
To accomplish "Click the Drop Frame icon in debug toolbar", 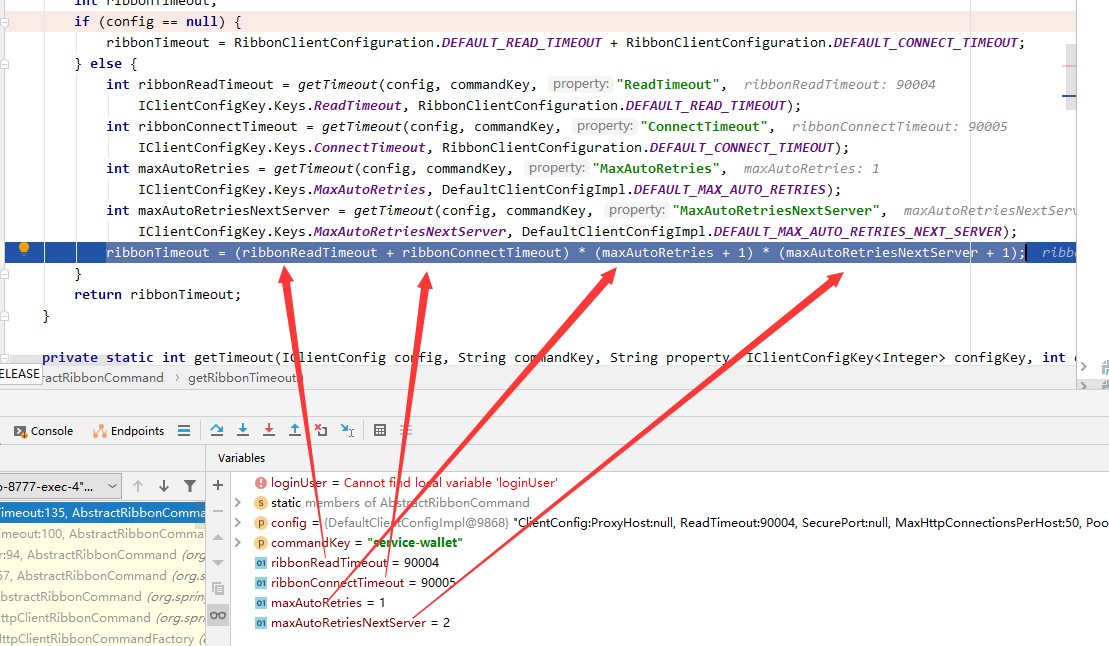I will pyautogui.click(x=320, y=429).
